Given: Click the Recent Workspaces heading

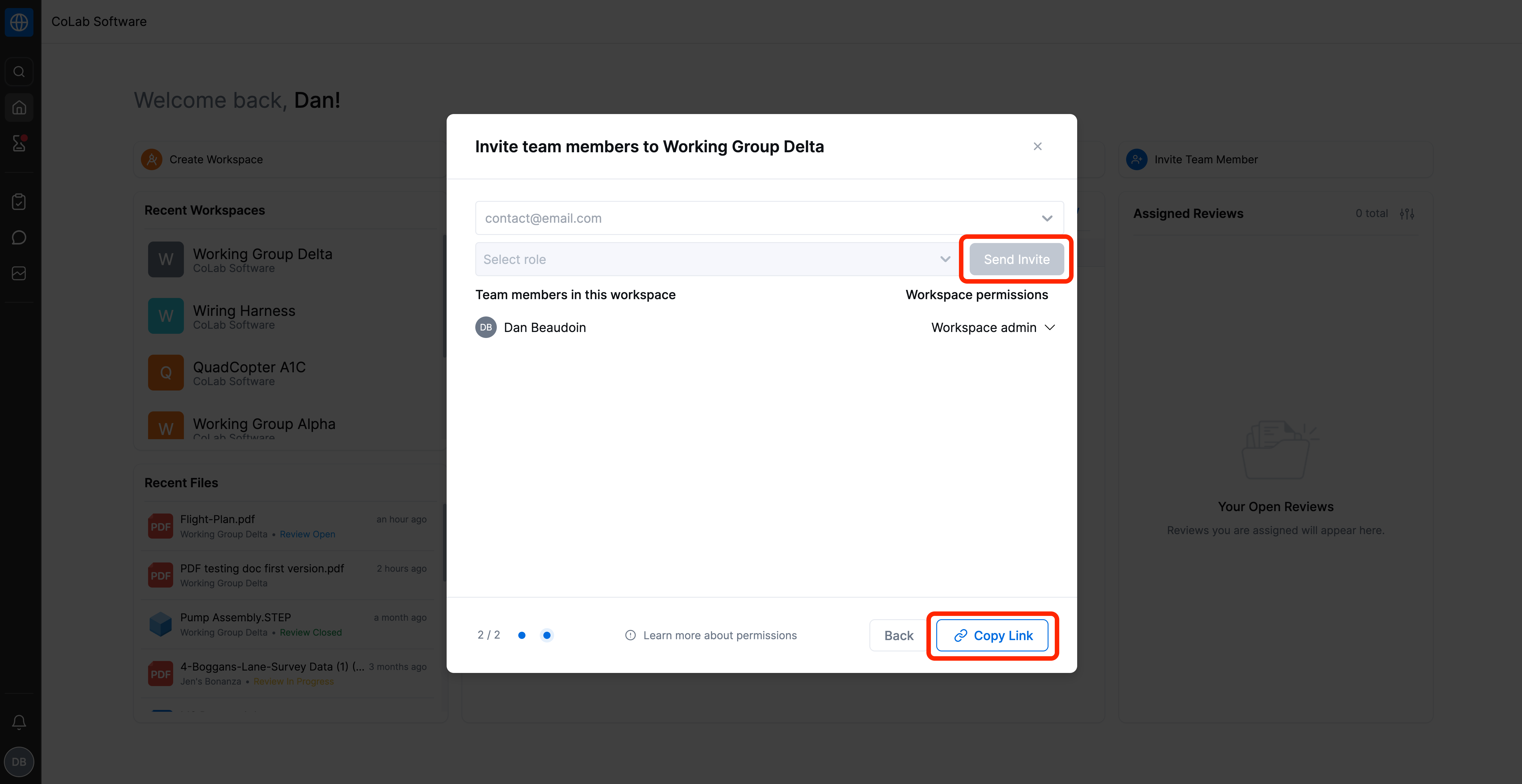Looking at the screenshot, I should tap(205, 210).
